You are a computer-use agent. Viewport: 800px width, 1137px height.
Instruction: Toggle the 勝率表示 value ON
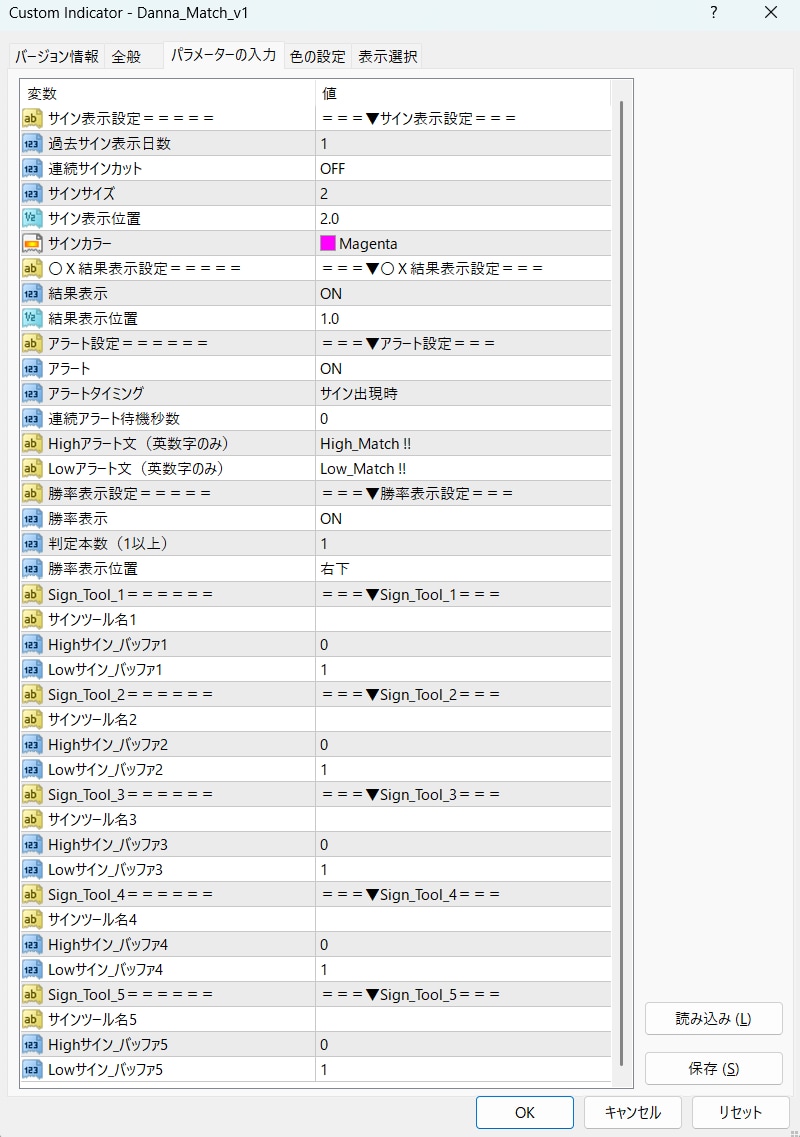pos(463,518)
